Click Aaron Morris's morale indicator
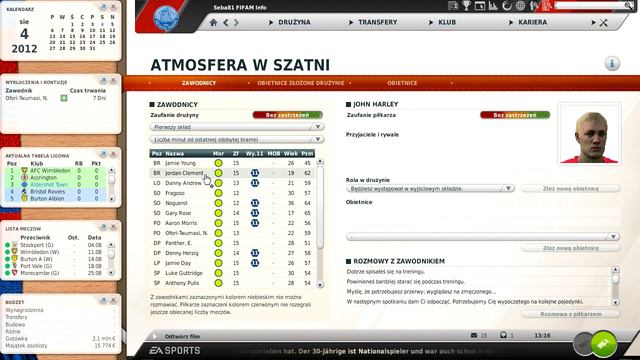640x360 pixels. click(218, 223)
